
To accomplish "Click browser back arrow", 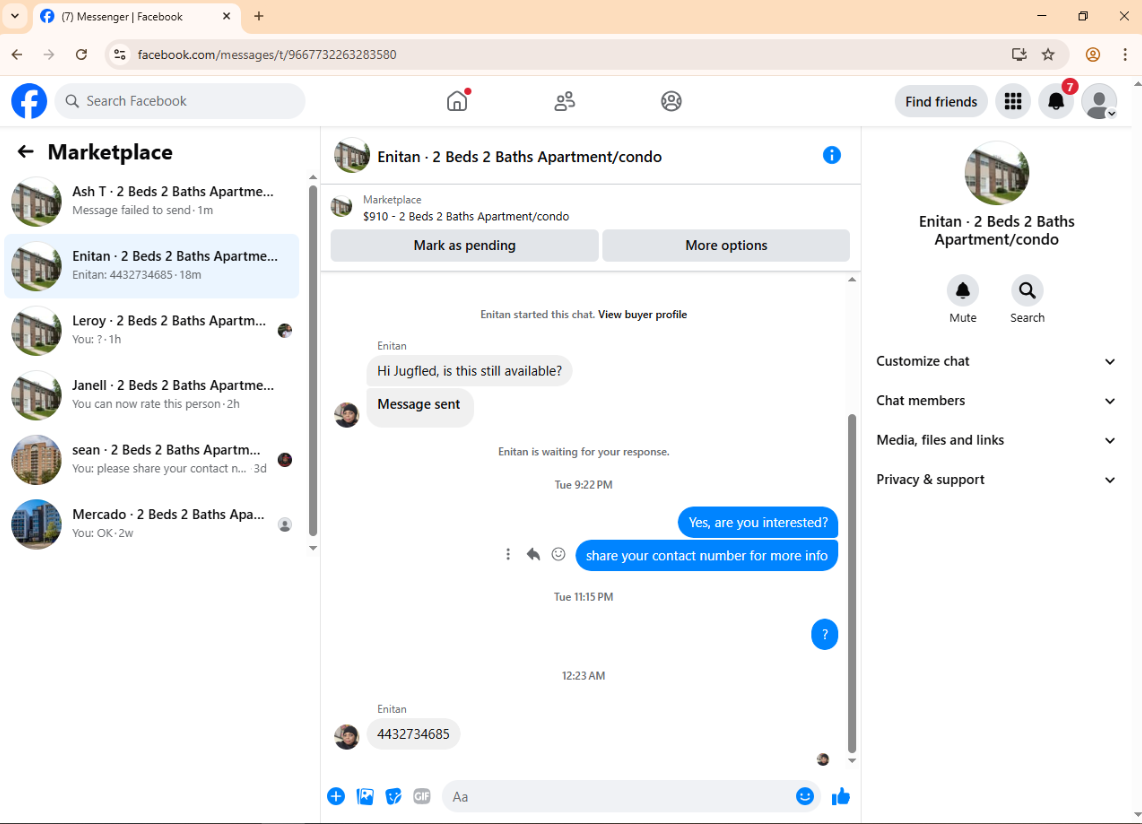I will (x=17, y=55).
